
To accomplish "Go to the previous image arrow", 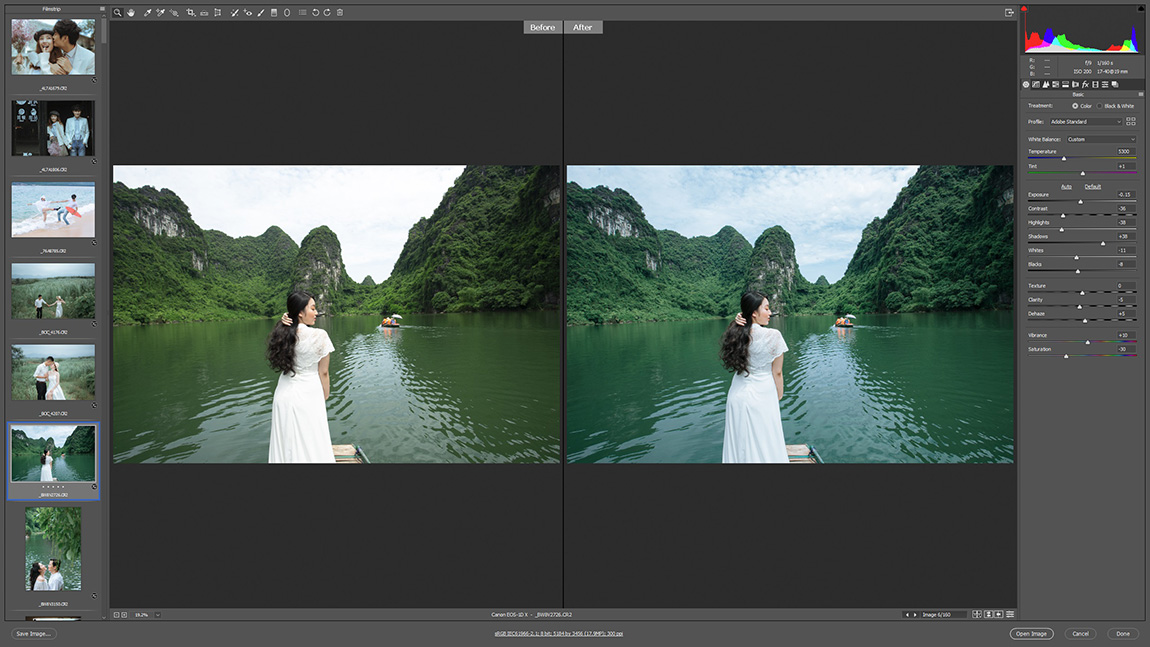I will click(x=907, y=615).
